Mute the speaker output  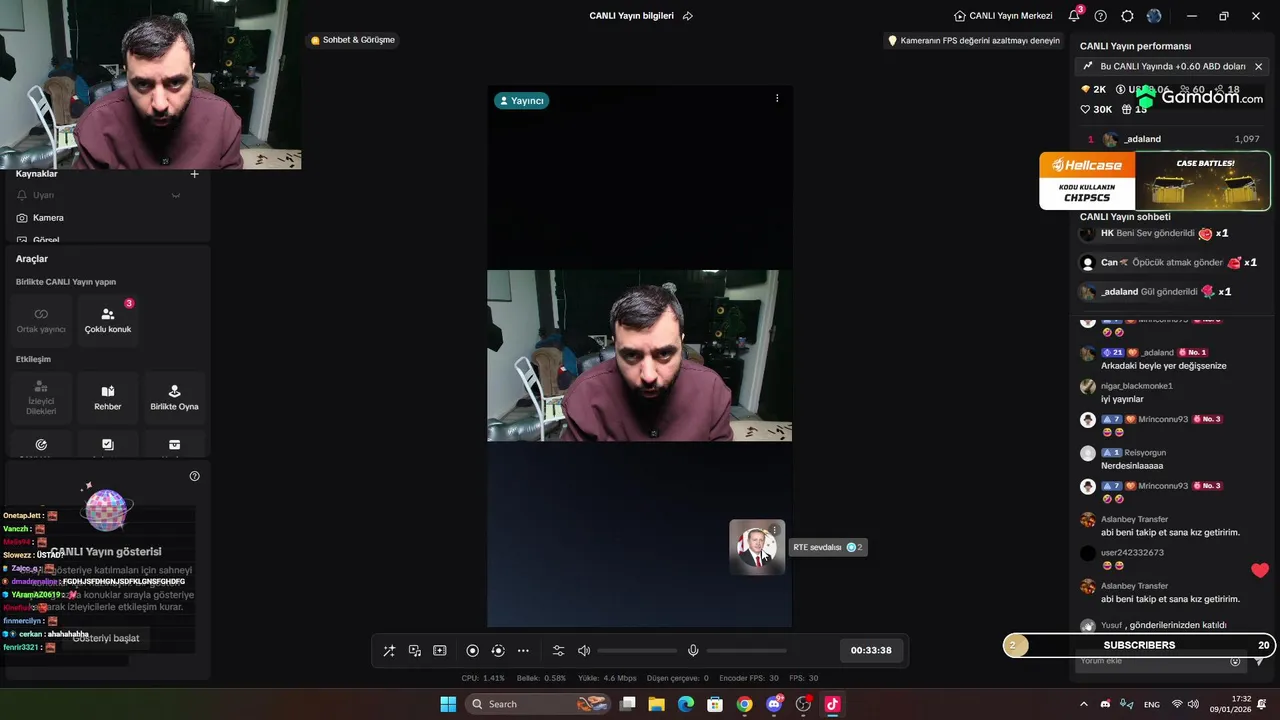(x=584, y=650)
